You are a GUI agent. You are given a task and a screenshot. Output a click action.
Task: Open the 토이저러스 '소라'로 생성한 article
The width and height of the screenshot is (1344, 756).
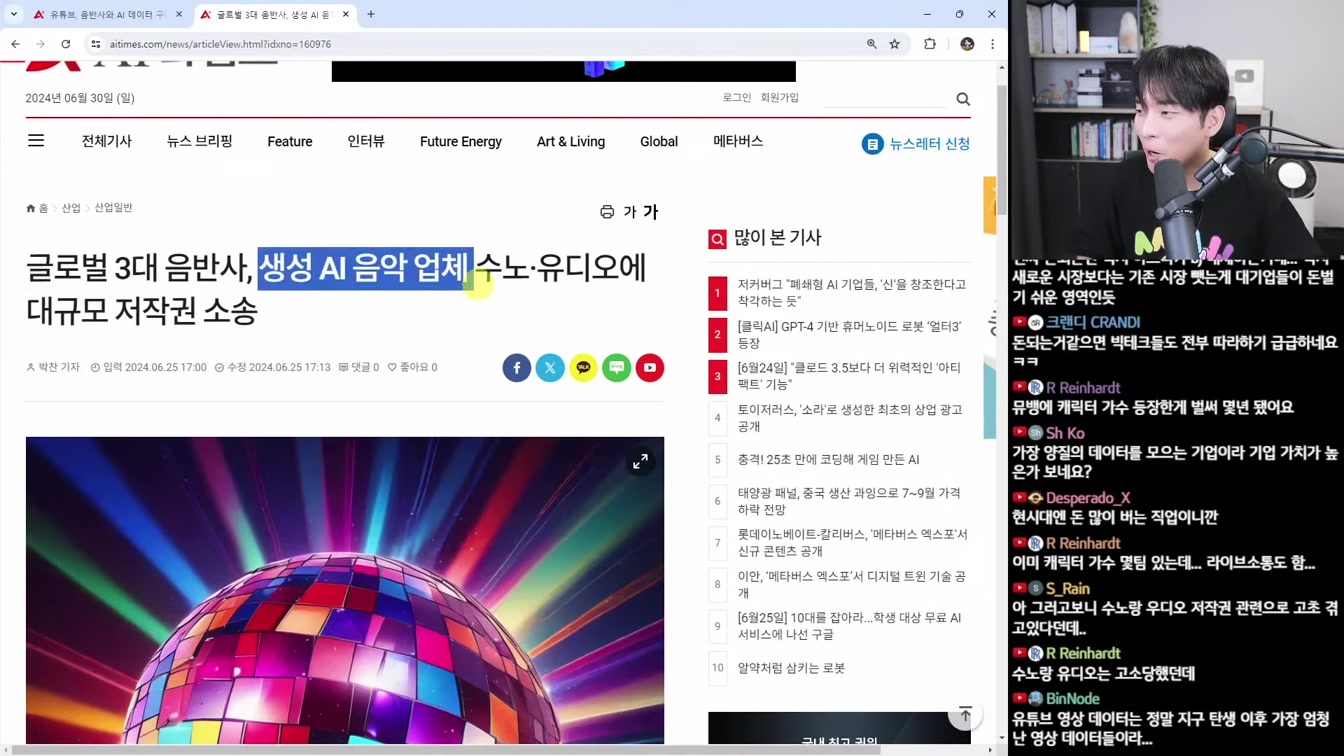850,418
